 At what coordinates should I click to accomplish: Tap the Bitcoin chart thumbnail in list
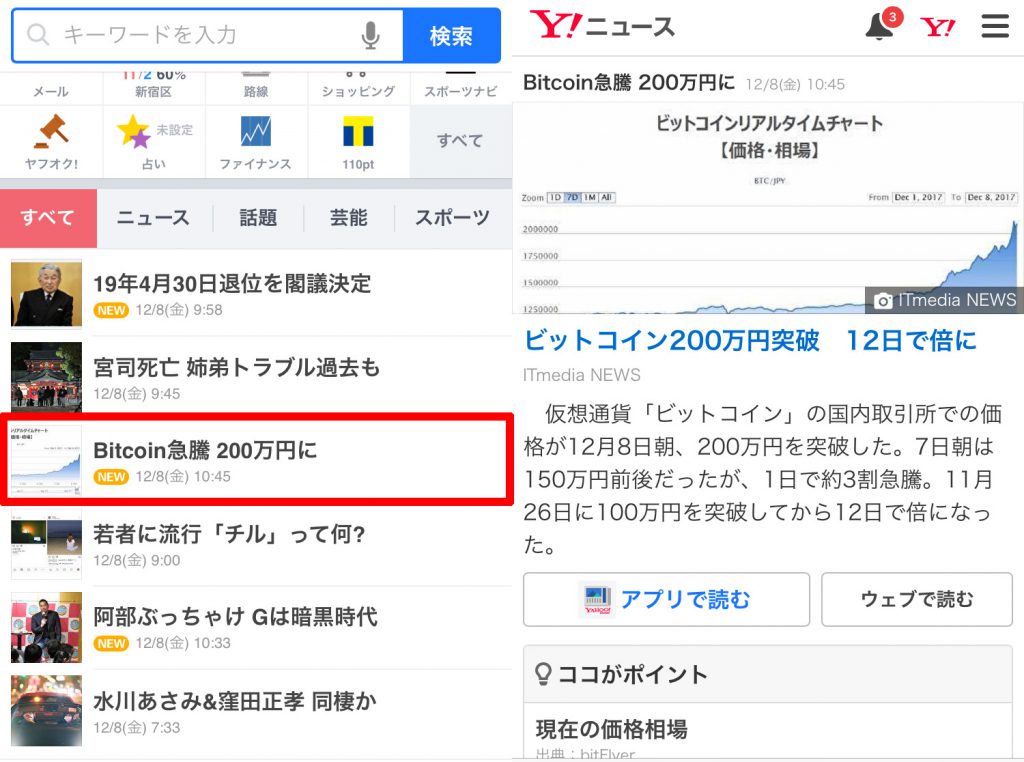click(x=46, y=460)
